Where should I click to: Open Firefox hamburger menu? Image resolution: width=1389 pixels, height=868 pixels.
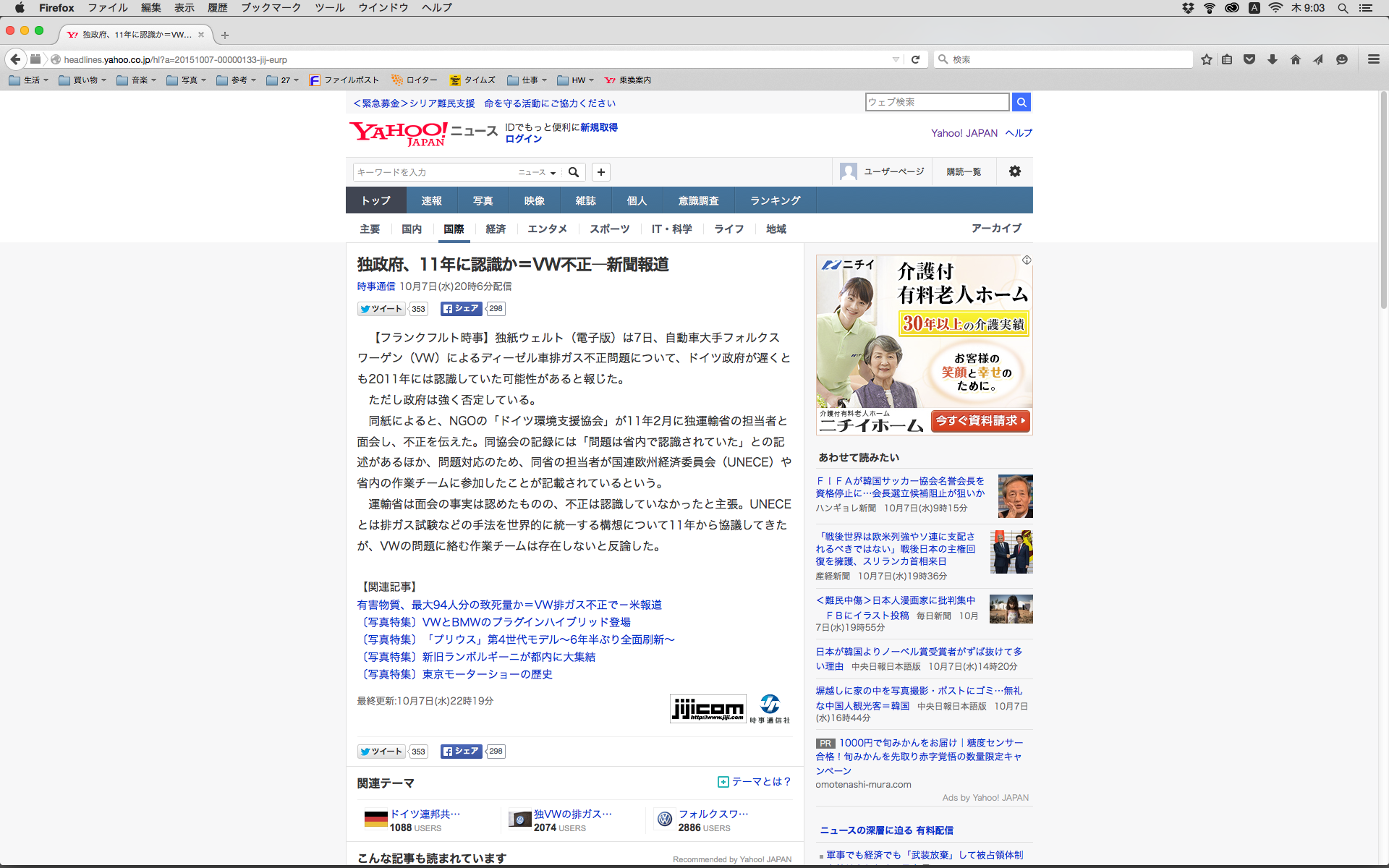[x=1373, y=59]
